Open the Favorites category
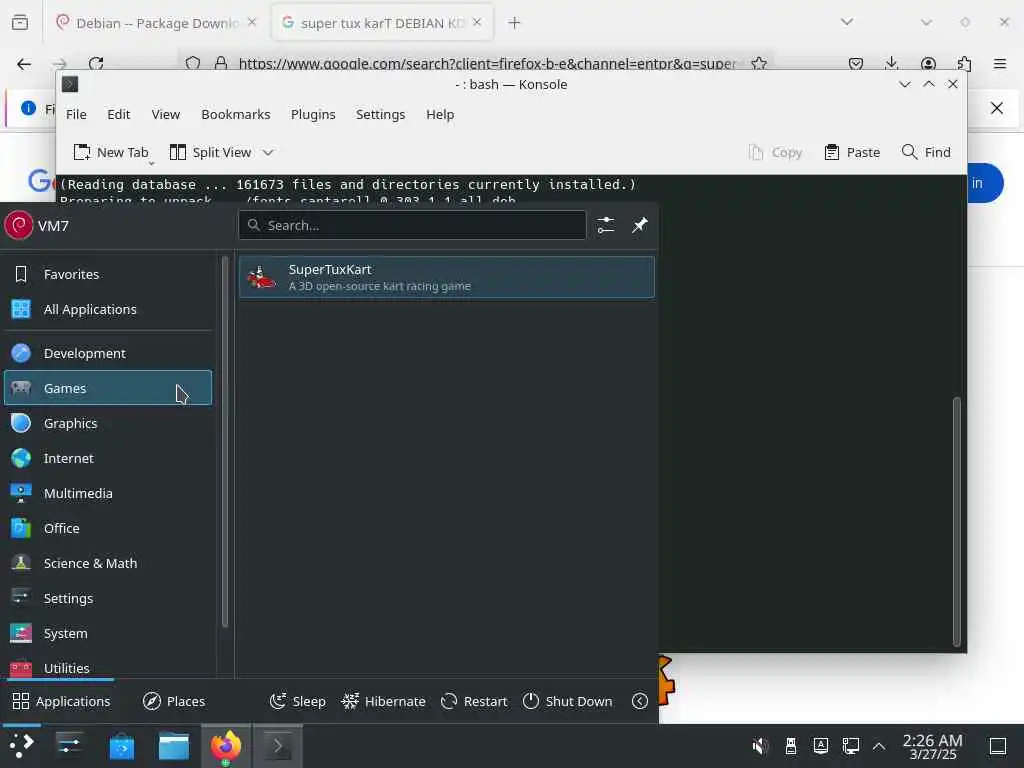This screenshot has width=1024, height=768. 108,274
